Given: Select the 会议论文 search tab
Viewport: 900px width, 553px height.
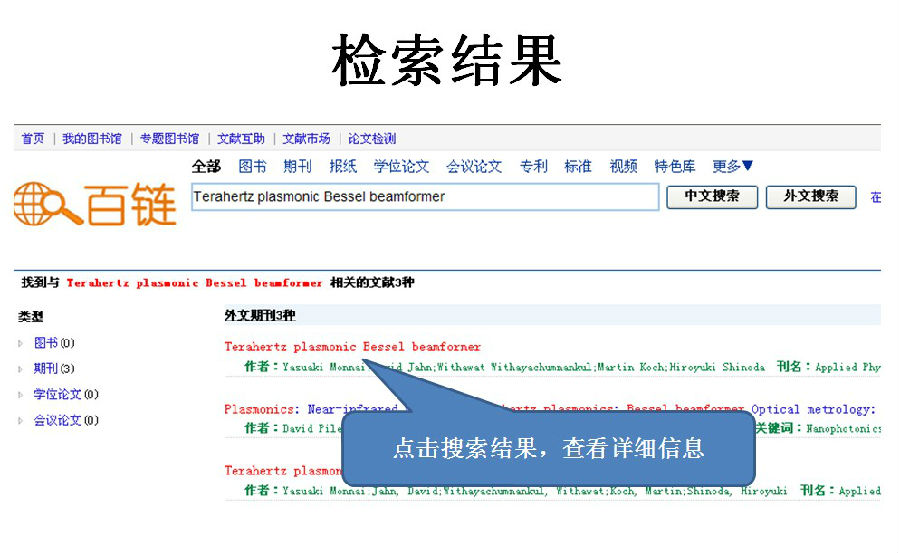Looking at the screenshot, I should coord(474,167).
